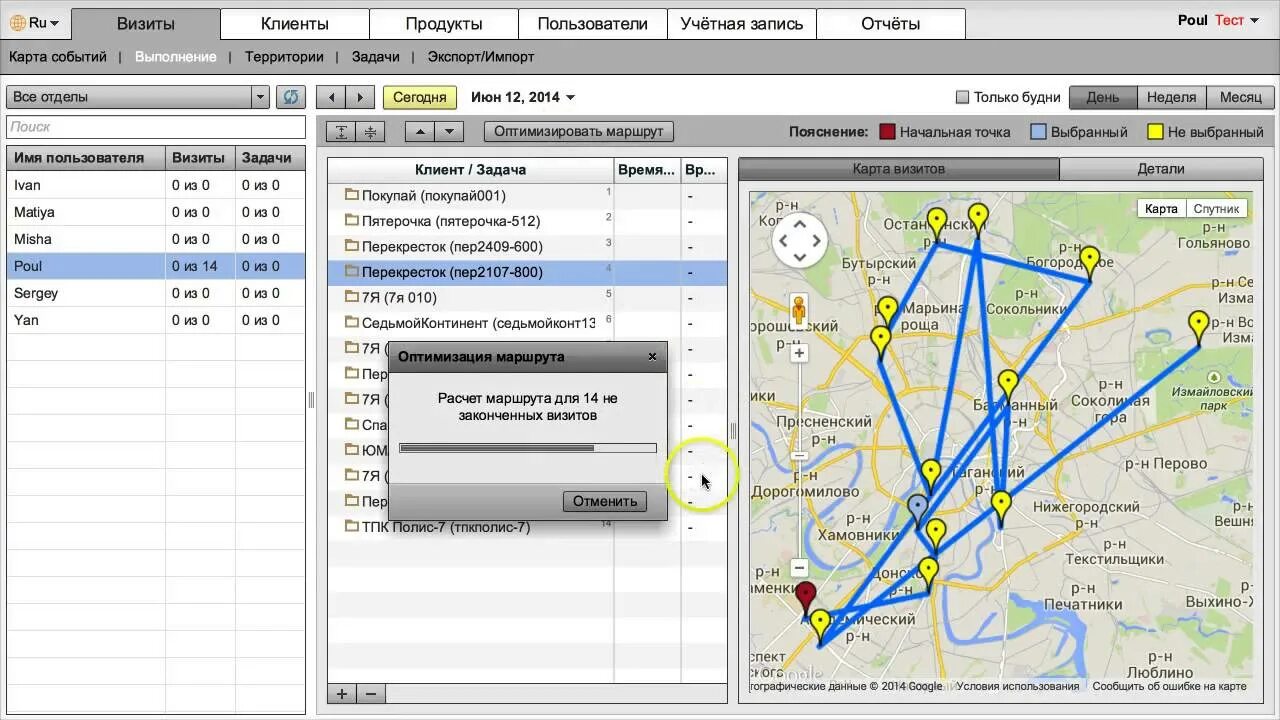Open the Все отделы dropdown
This screenshot has width=1280, height=720.
pos(138,97)
